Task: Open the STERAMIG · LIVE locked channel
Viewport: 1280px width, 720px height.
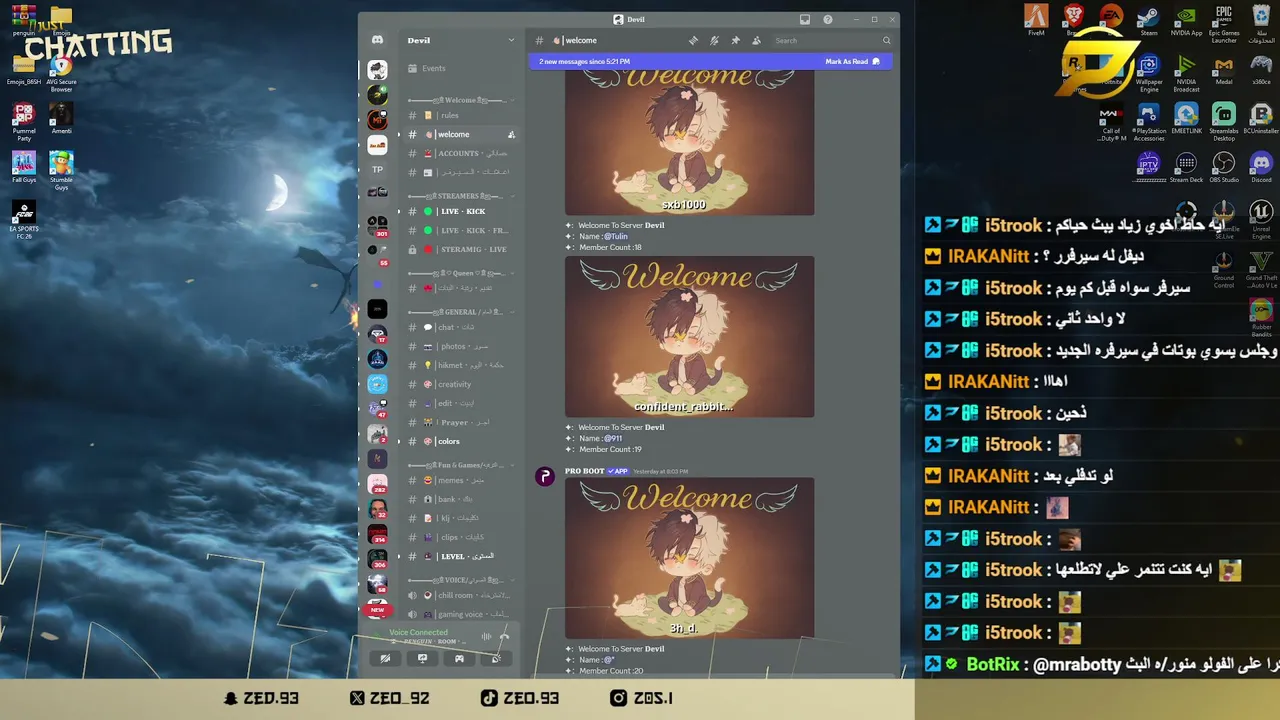Action: click(461, 249)
